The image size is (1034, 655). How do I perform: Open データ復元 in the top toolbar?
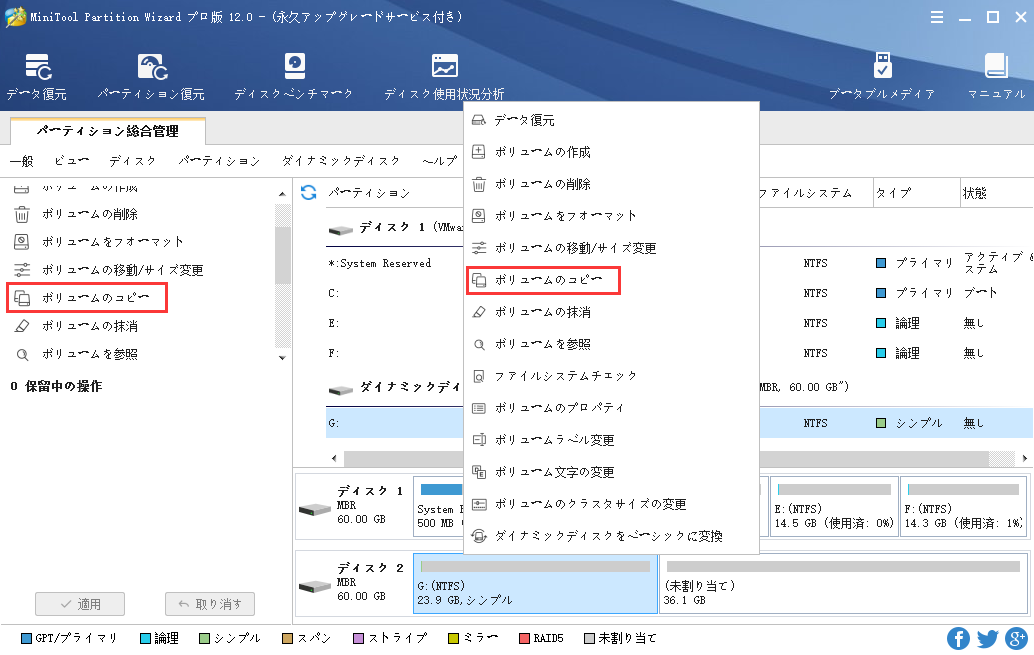(37, 77)
